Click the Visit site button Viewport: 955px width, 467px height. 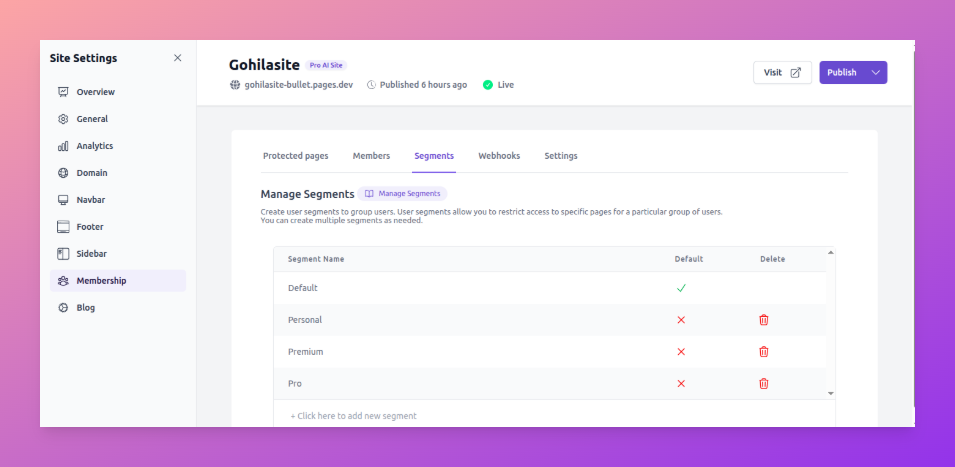tap(782, 72)
